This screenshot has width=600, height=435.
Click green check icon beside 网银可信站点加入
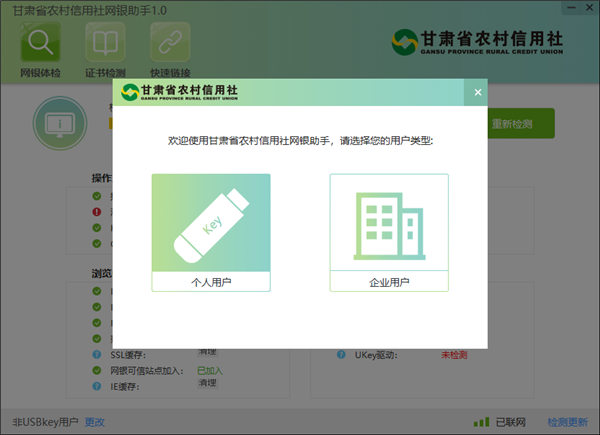click(x=97, y=370)
